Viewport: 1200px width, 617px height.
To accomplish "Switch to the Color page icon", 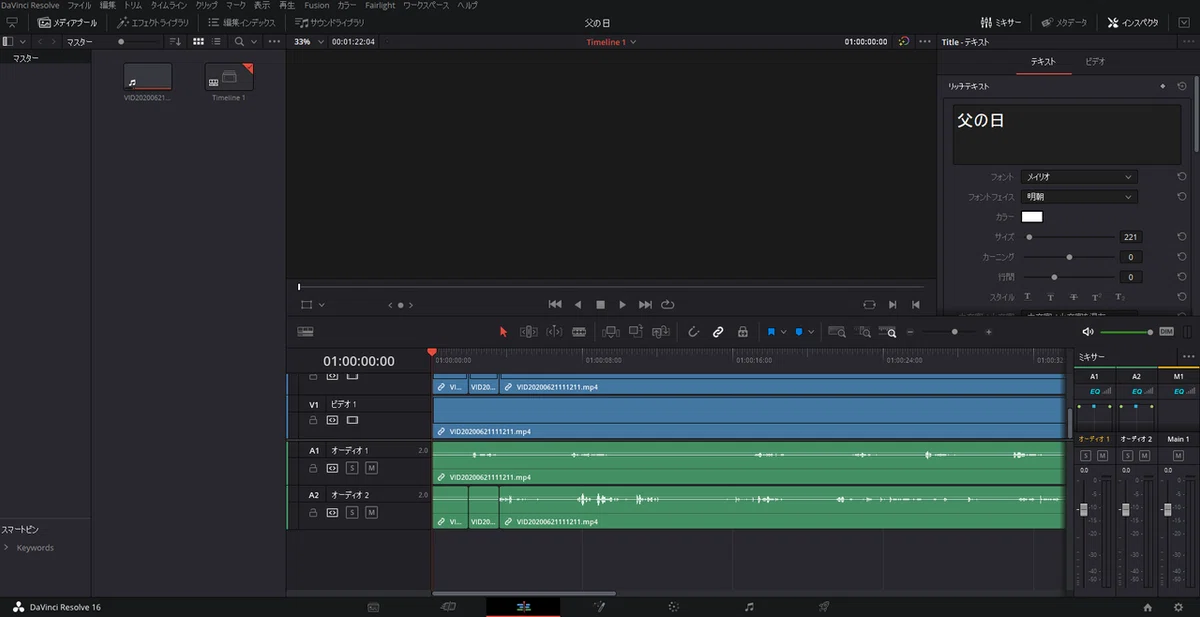I will [x=674, y=606].
